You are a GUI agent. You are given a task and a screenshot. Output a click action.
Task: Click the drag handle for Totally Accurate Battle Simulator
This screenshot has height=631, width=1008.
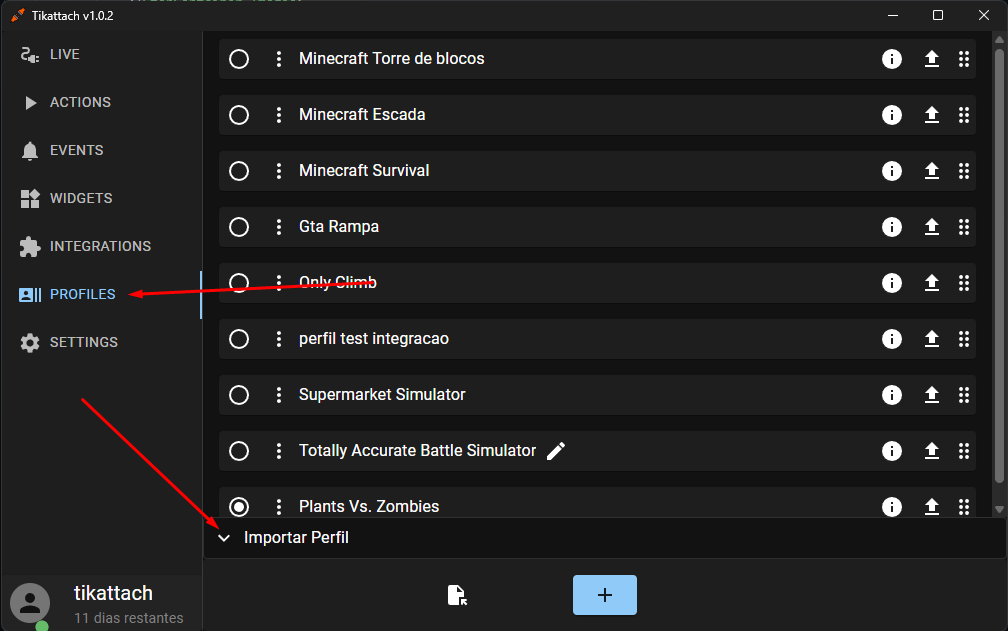pos(964,451)
